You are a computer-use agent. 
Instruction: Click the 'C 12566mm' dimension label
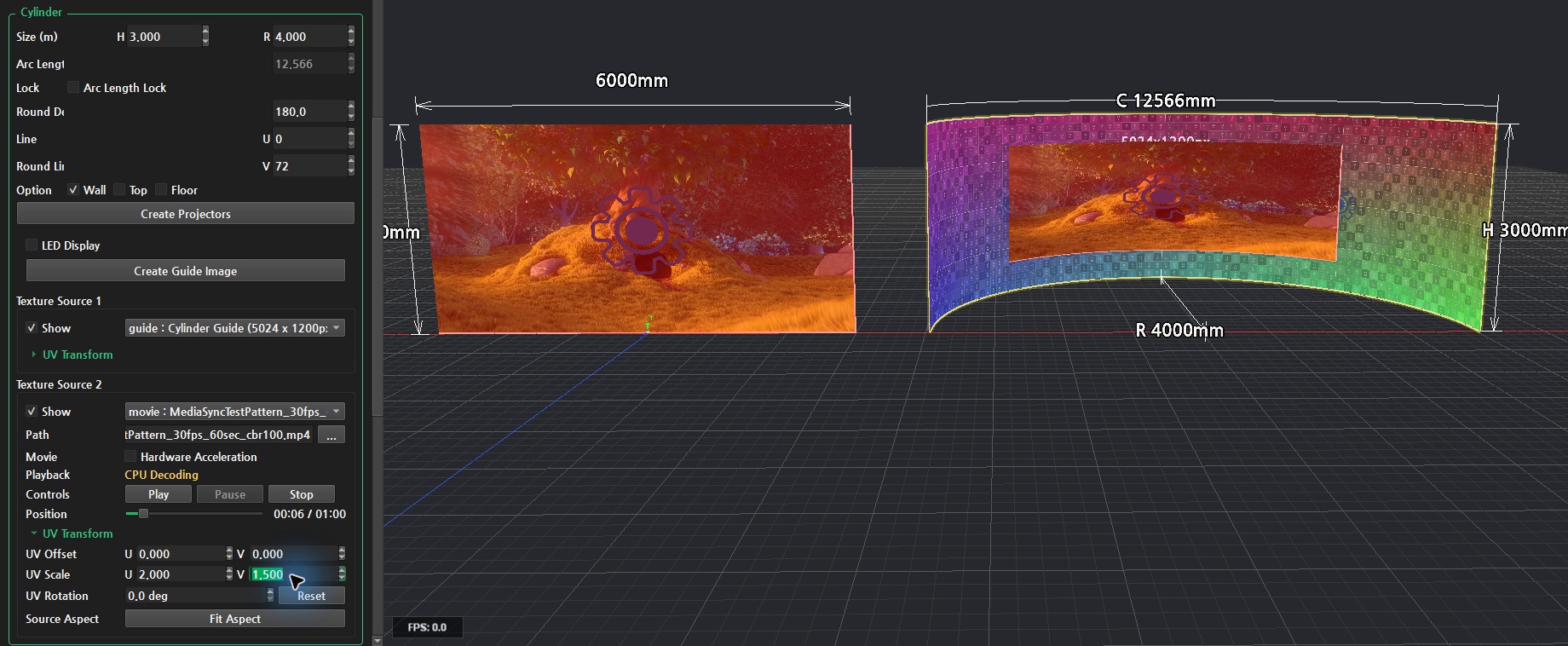[x=1166, y=101]
